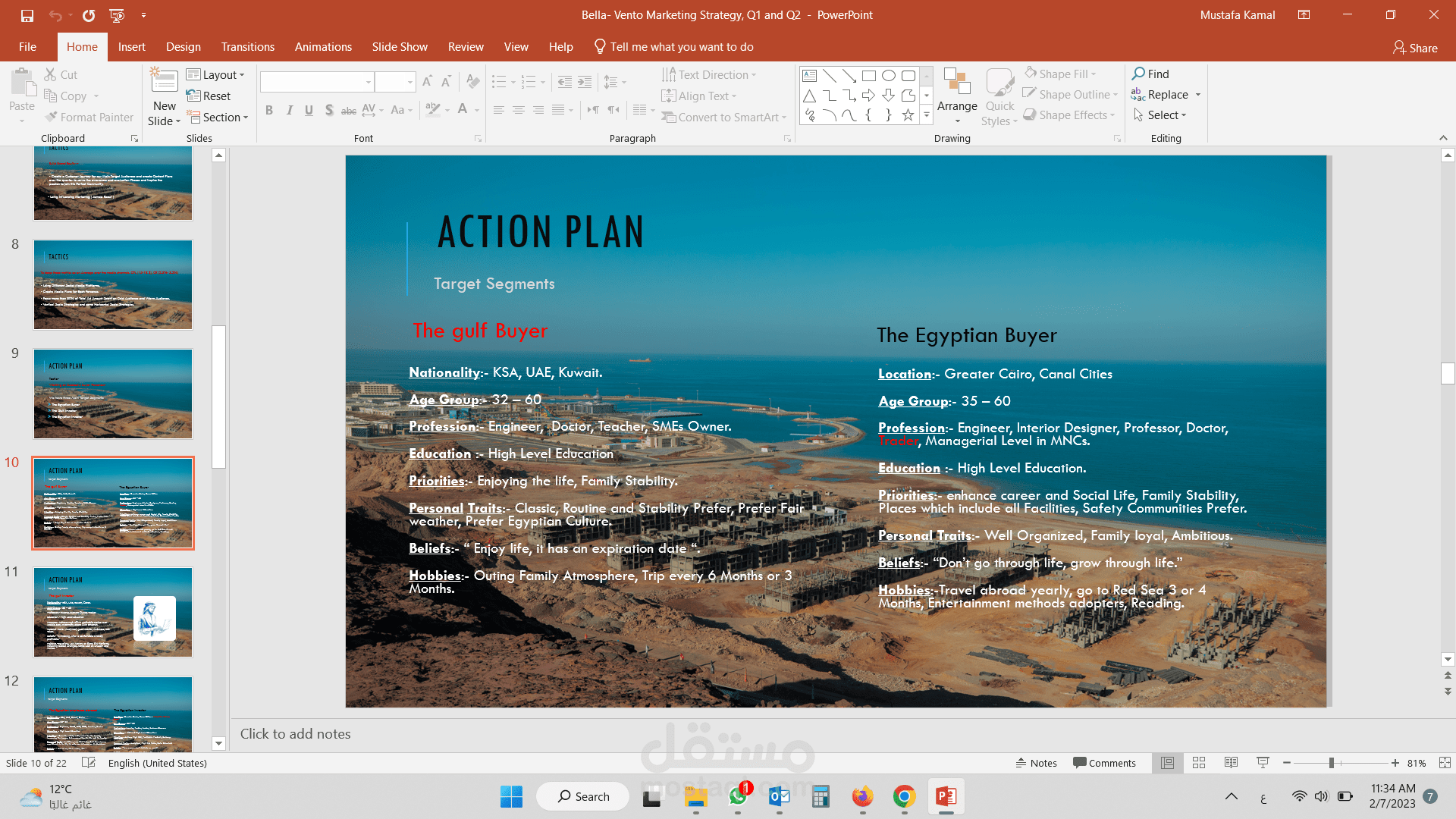Click zoom out minus button
Viewport: 1456px width, 819px height.
tap(1287, 763)
